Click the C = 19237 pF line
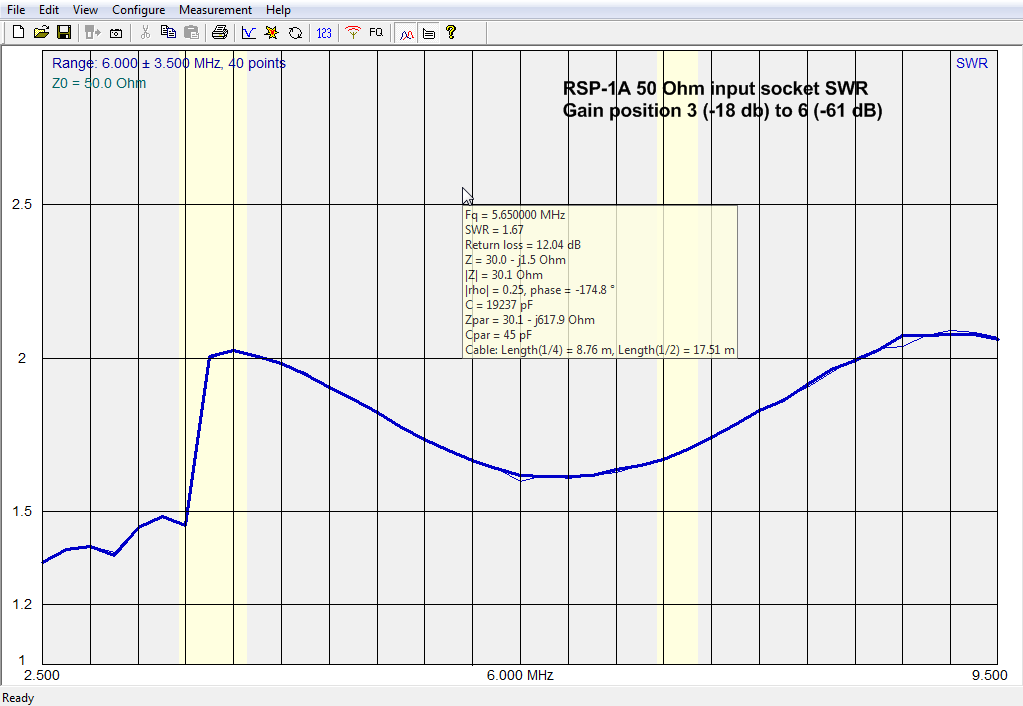Image resolution: width=1023 pixels, height=706 pixels. pyautogui.click(x=499, y=305)
